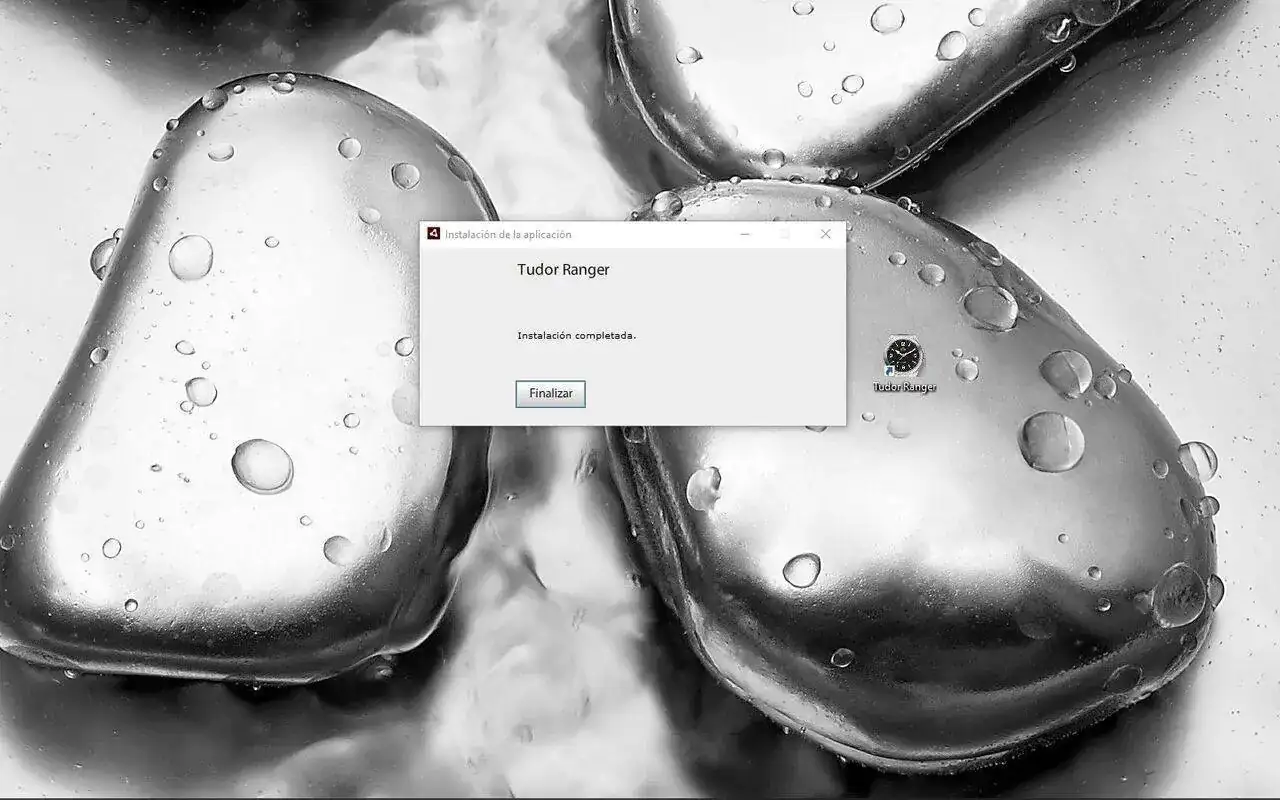Click the Adobe AIR icon in title bar
Screen dimensions: 1280x800
(x=433, y=234)
